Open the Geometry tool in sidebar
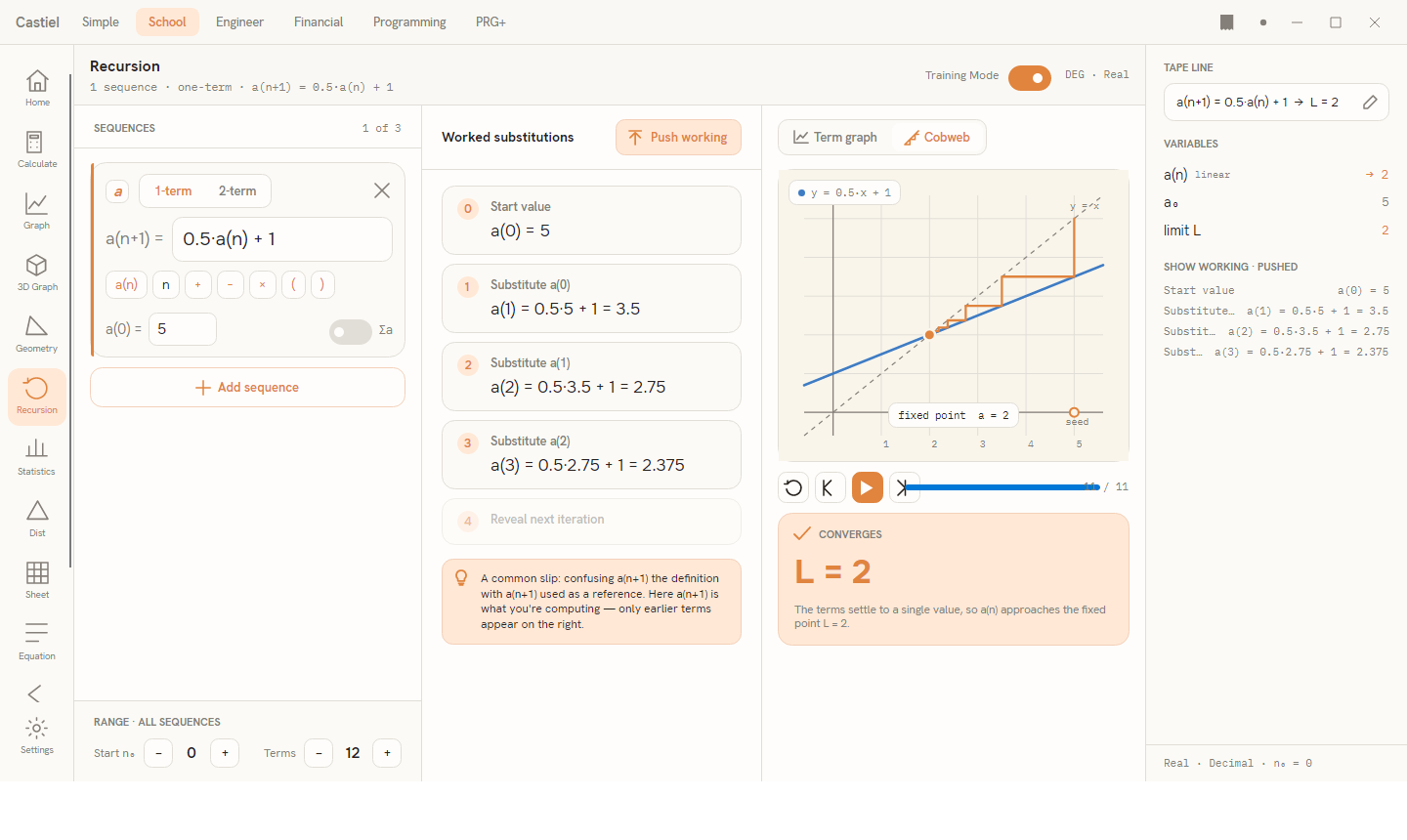Screen dimensions: 1407x840 37,334
